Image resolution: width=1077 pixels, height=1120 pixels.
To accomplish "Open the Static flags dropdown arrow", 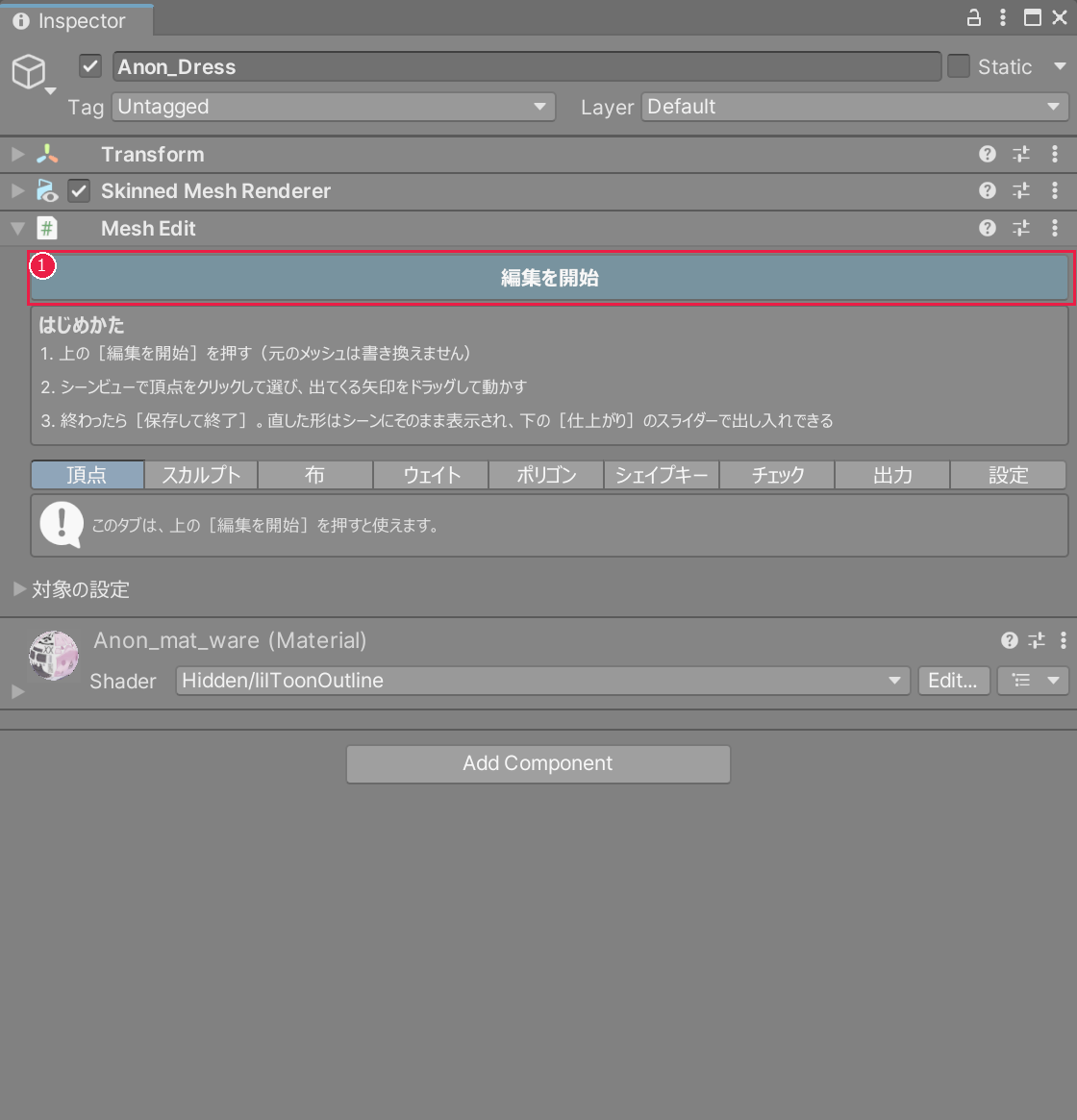I will pos(1060,66).
